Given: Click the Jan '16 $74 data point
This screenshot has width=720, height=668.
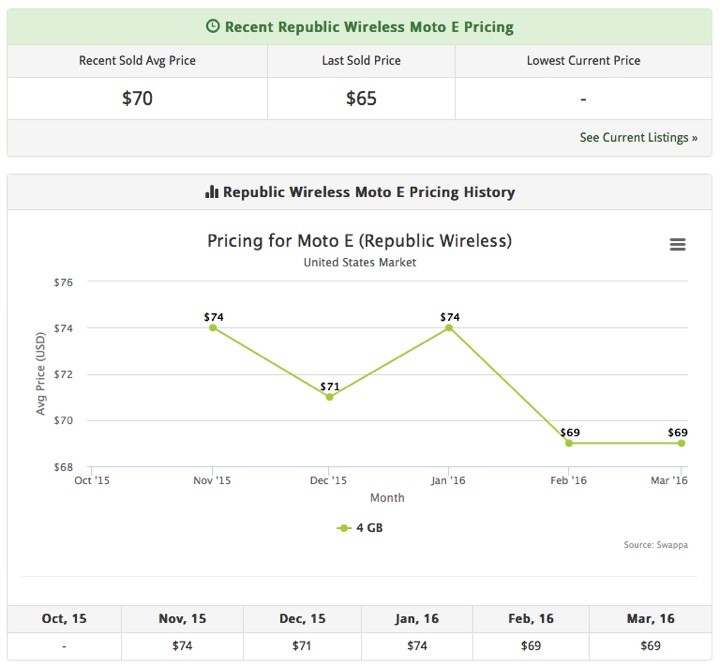Looking at the screenshot, I should [x=449, y=328].
